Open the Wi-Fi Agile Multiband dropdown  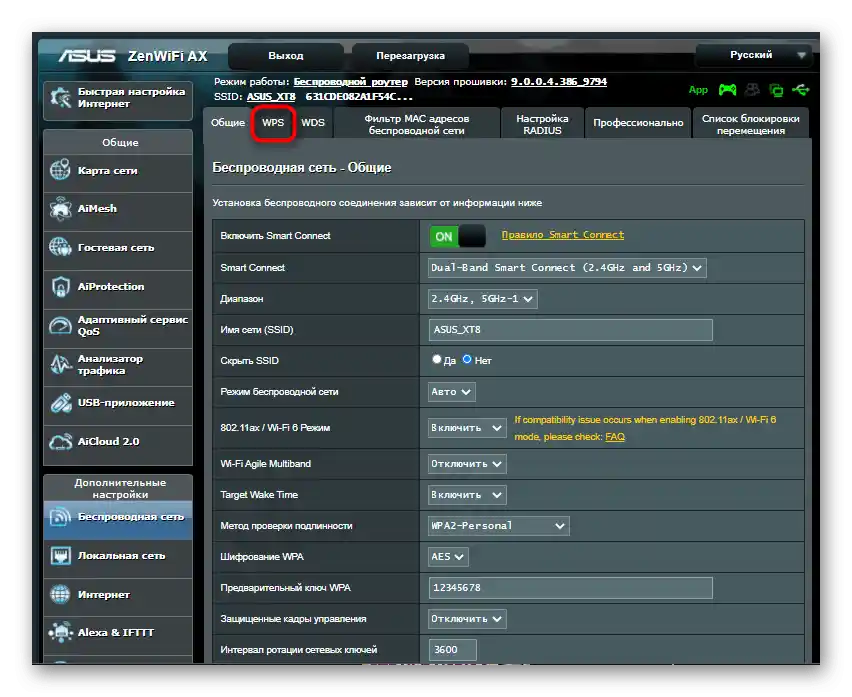coord(467,464)
